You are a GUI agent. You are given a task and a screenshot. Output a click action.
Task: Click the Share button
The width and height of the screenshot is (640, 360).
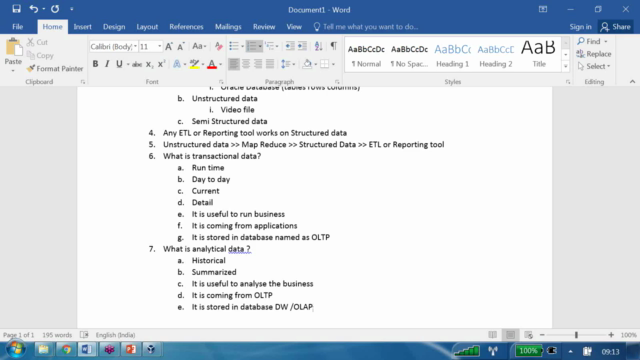(616, 27)
